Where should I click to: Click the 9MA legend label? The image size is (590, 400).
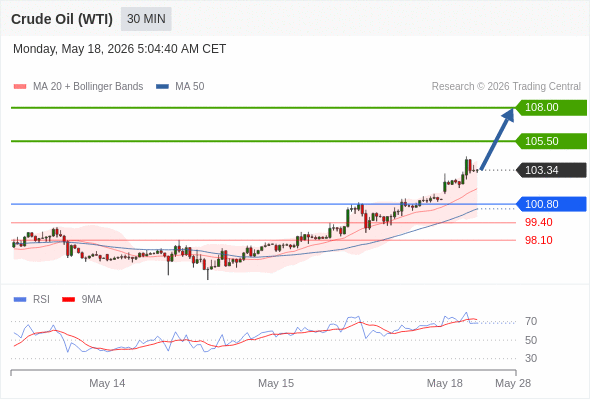[x=92, y=300]
